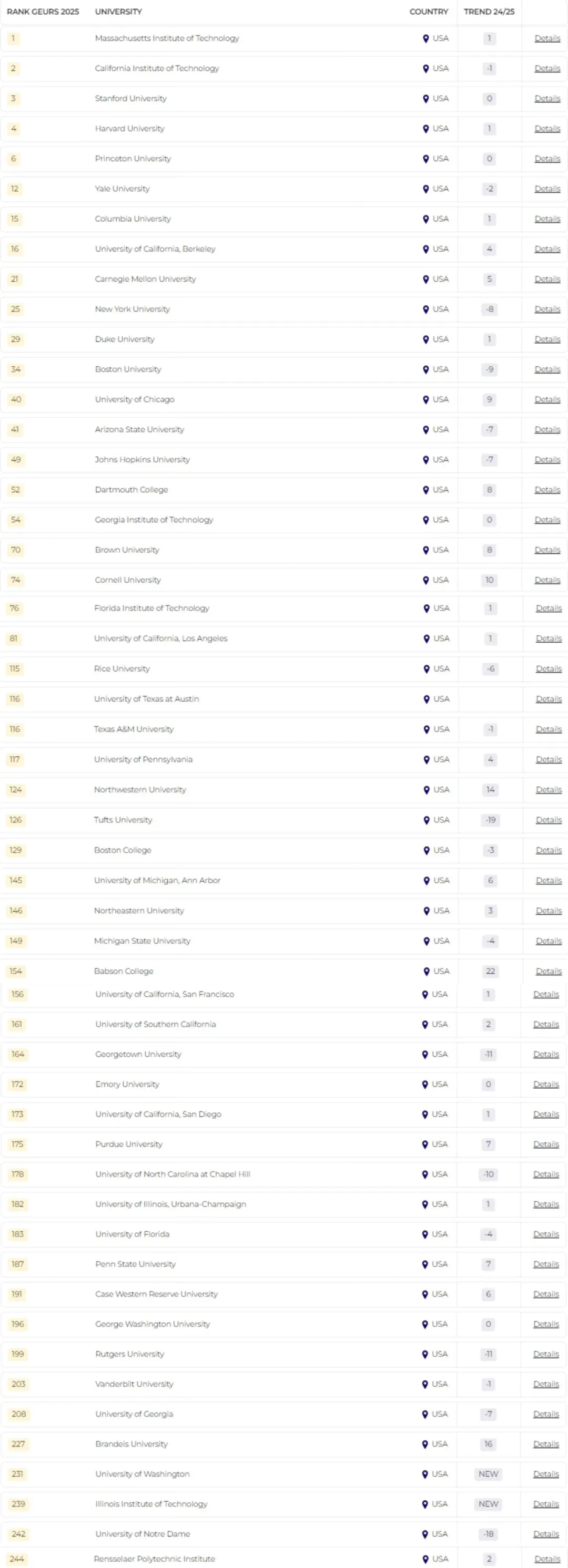Click the location pin icon next to MIT
The height and width of the screenshot is (1568, 568).
click(x=425, y=38)
